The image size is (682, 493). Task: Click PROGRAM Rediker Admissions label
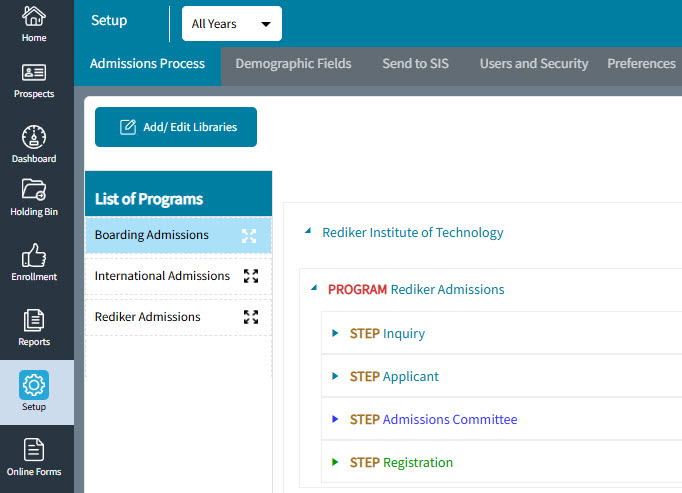click(x=416, y=289)
